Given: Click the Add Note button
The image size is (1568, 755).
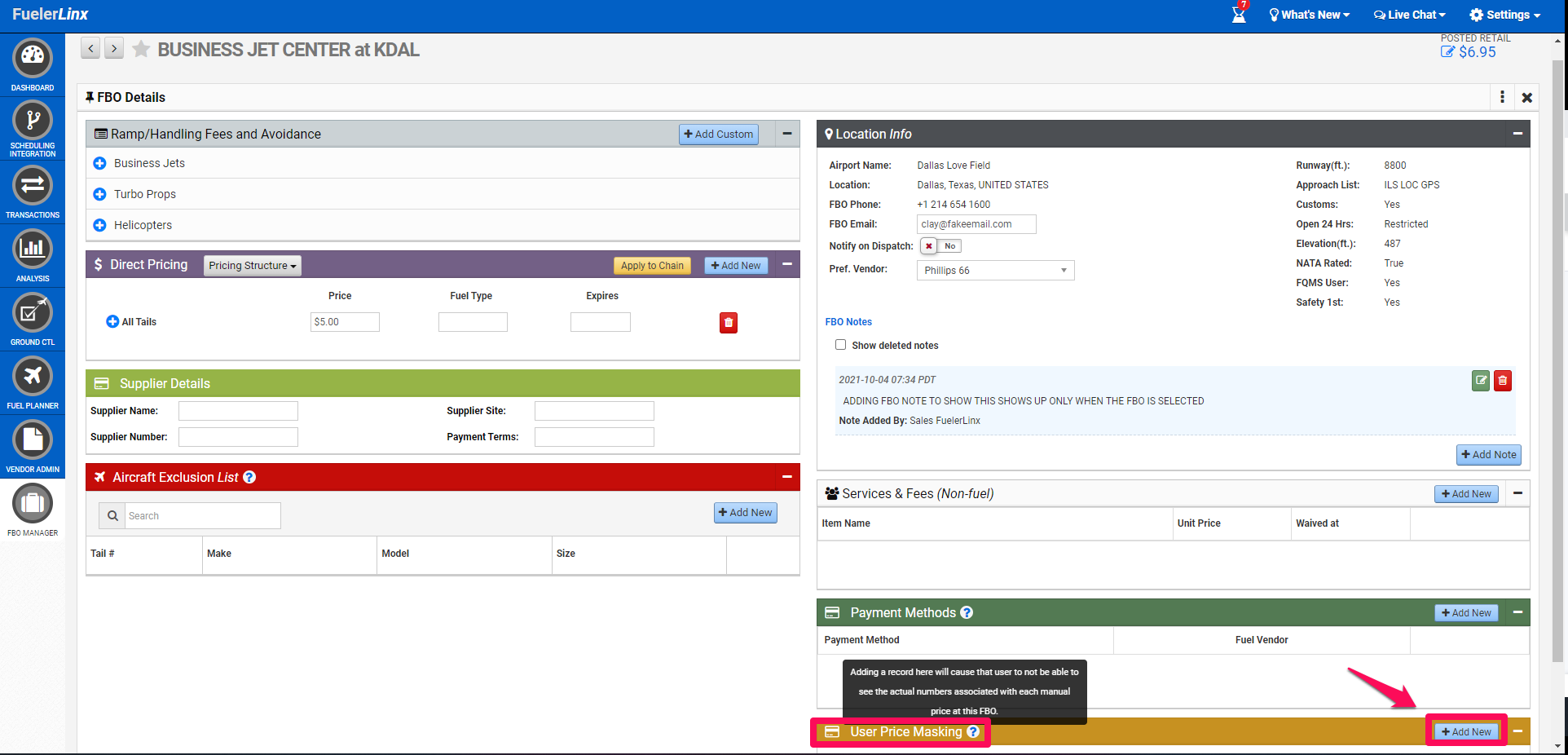Looking at the screenshot, I should [1489, 455].
